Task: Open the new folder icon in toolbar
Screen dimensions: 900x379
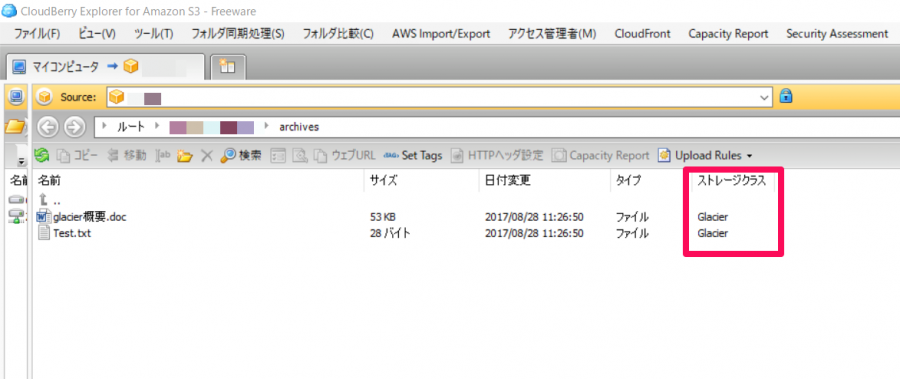Action: coord(184,156)
